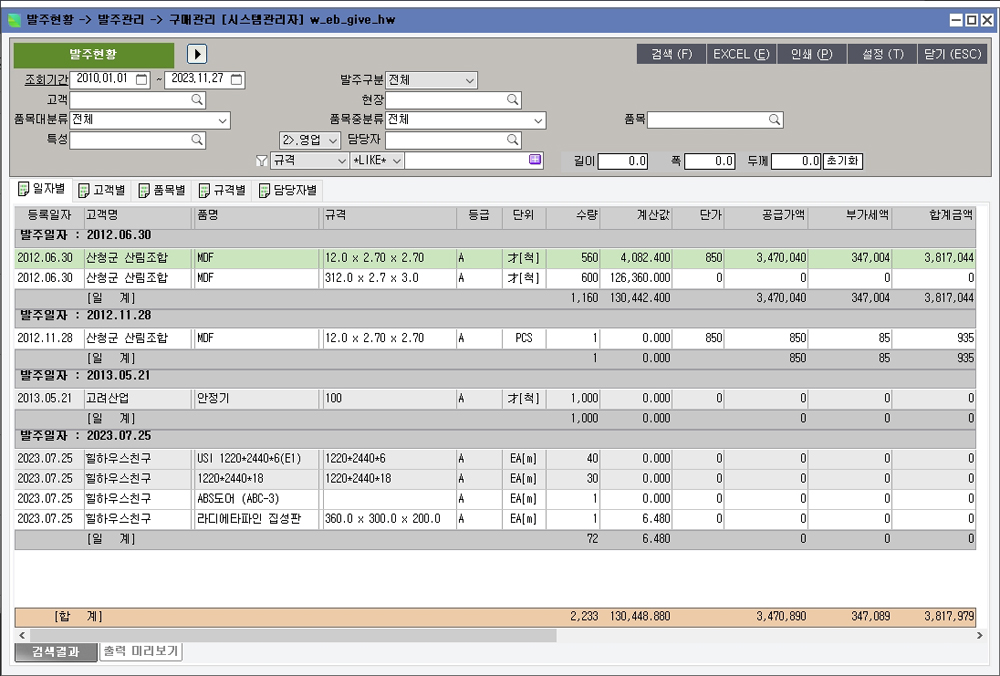
Task: Expand the 품목중분류 dropdown
Action: [538, 120]
